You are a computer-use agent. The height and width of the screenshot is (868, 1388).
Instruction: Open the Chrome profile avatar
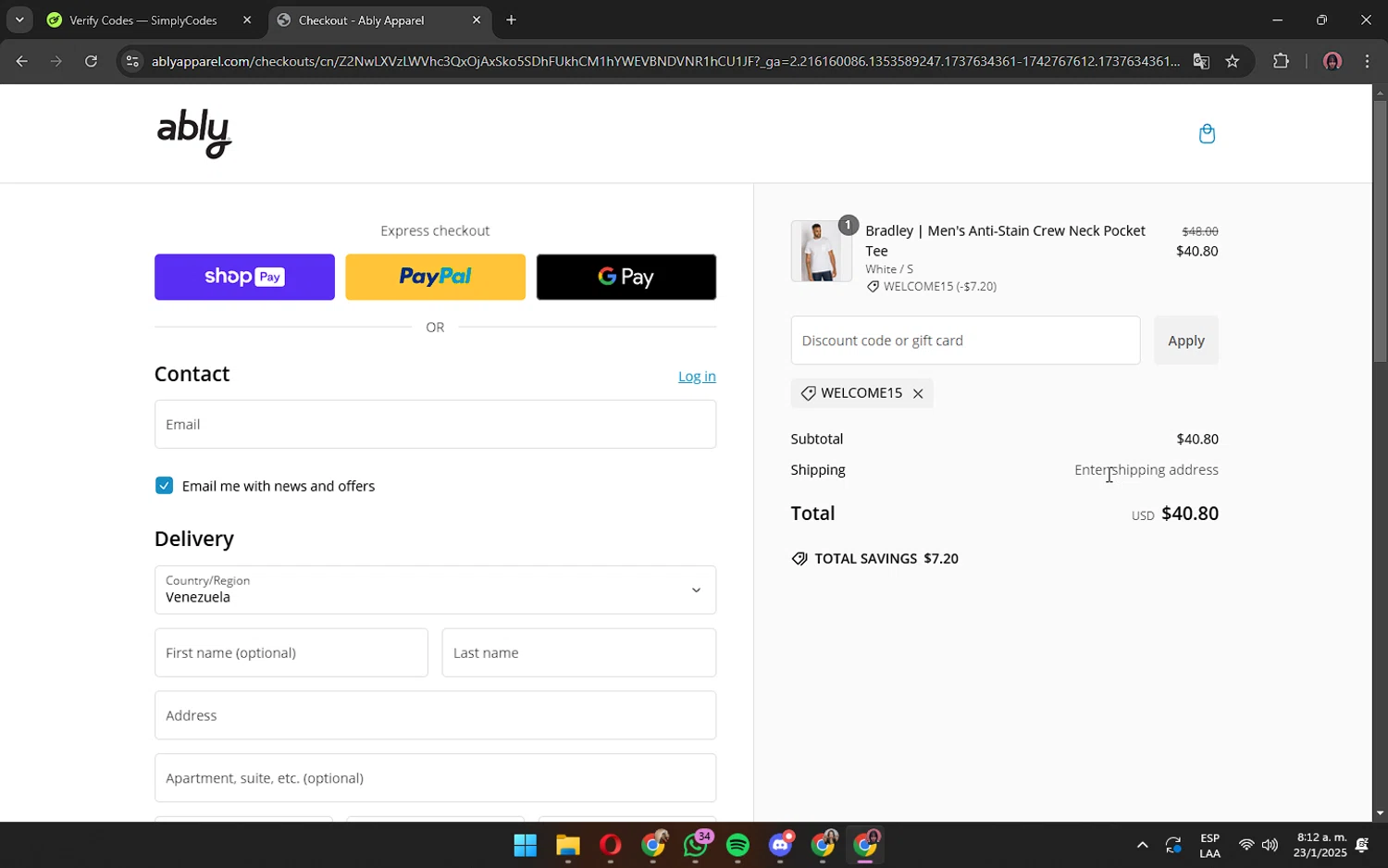click(1332, 61)
